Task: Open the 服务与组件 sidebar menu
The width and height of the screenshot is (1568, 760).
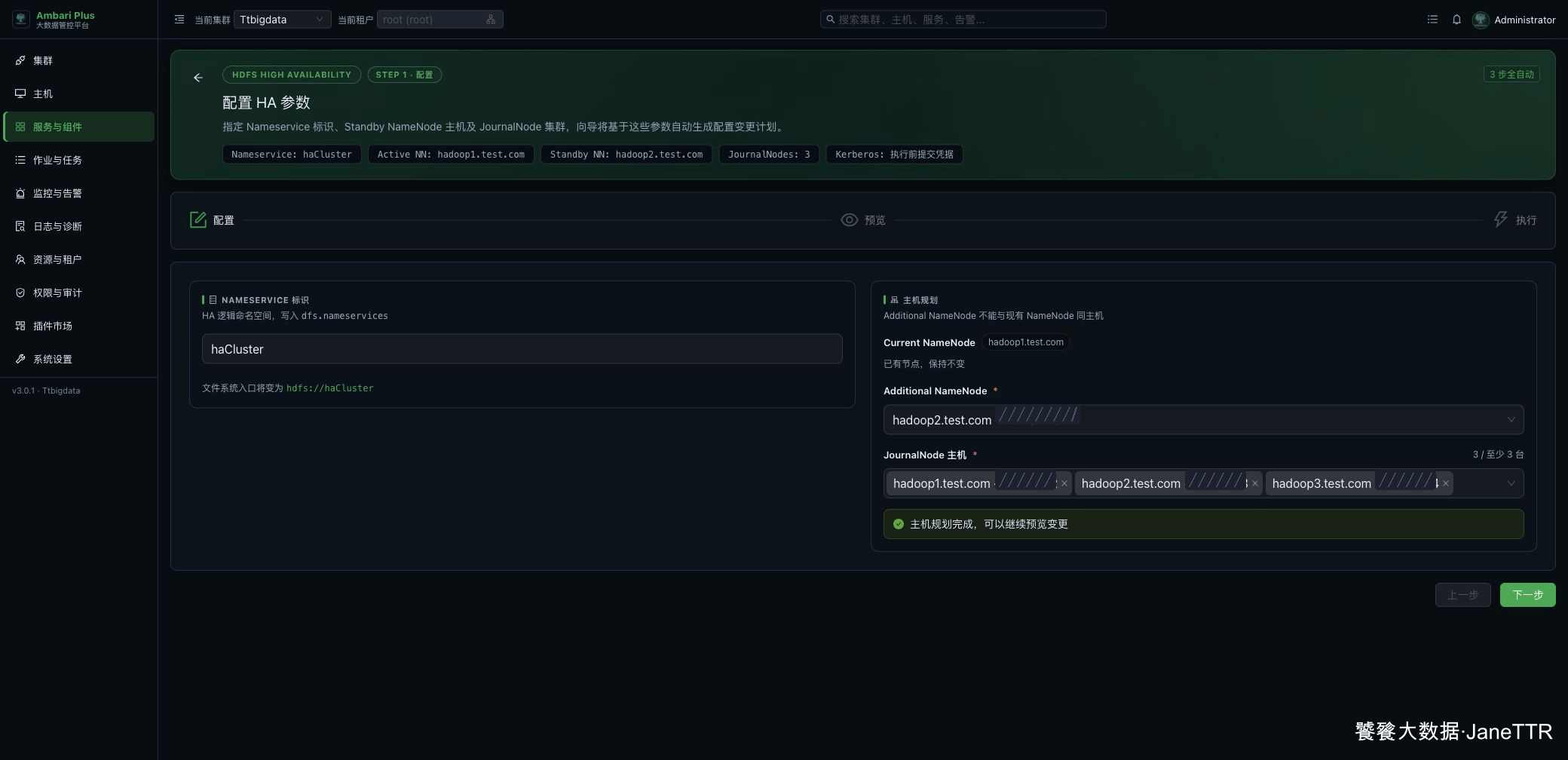Action: 79,127
